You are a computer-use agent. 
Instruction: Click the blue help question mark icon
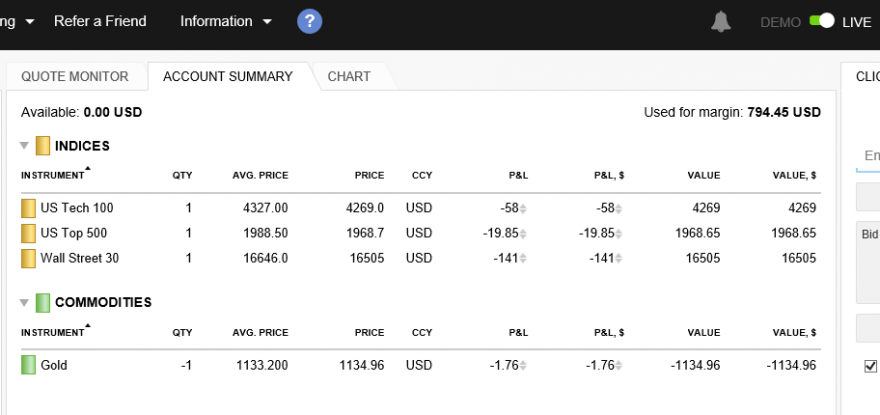pos(309,21)
